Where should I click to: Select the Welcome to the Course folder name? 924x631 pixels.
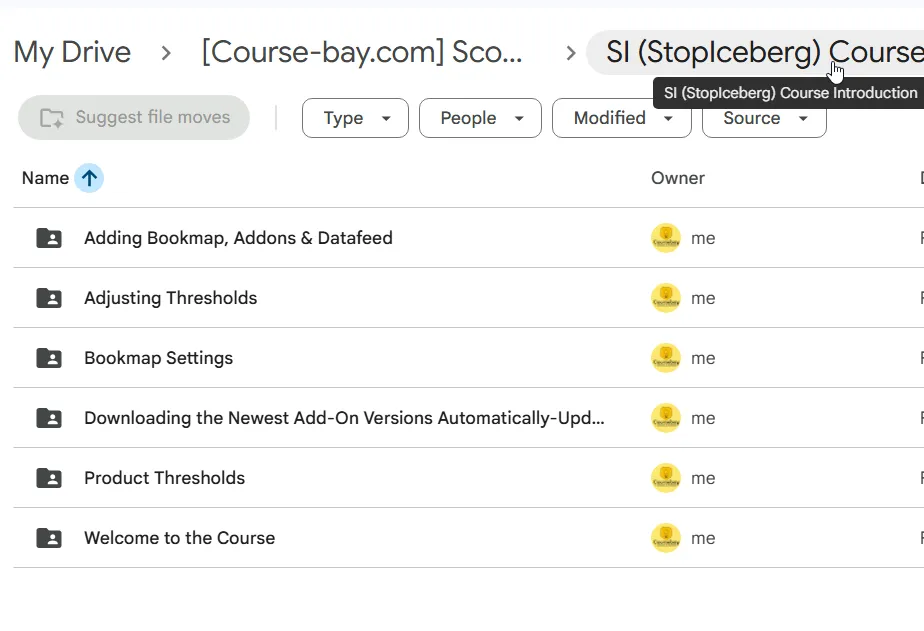(x=180, y=538)
